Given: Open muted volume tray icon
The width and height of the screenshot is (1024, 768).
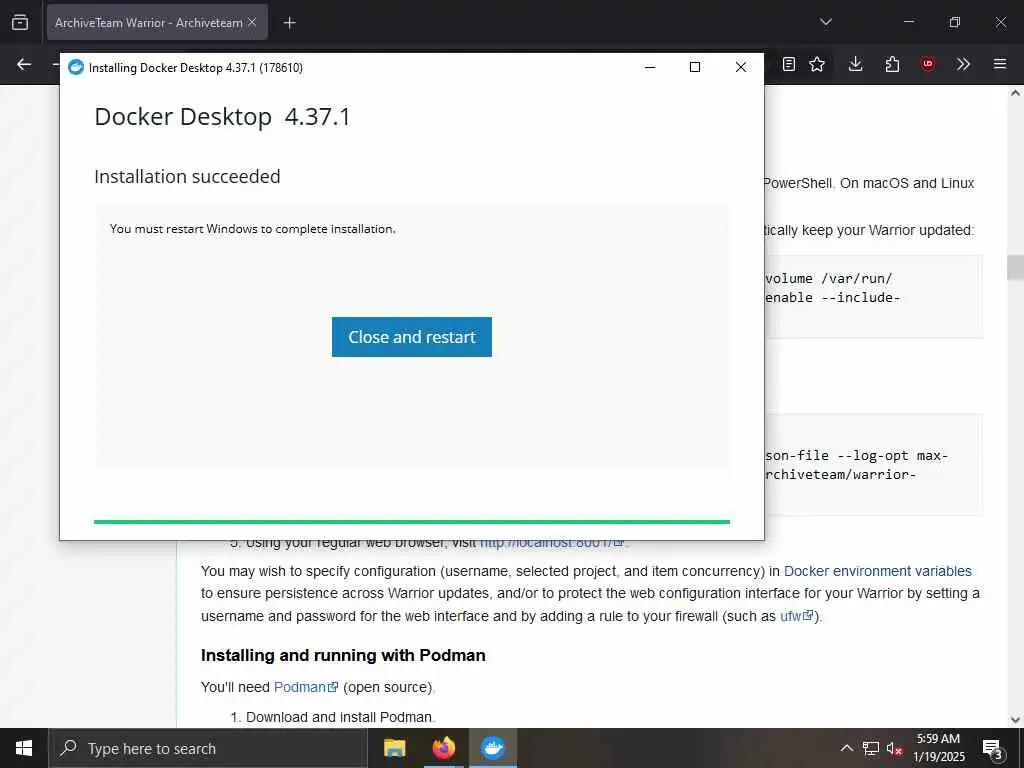Looking at the screenshot, I should (895, 748).
